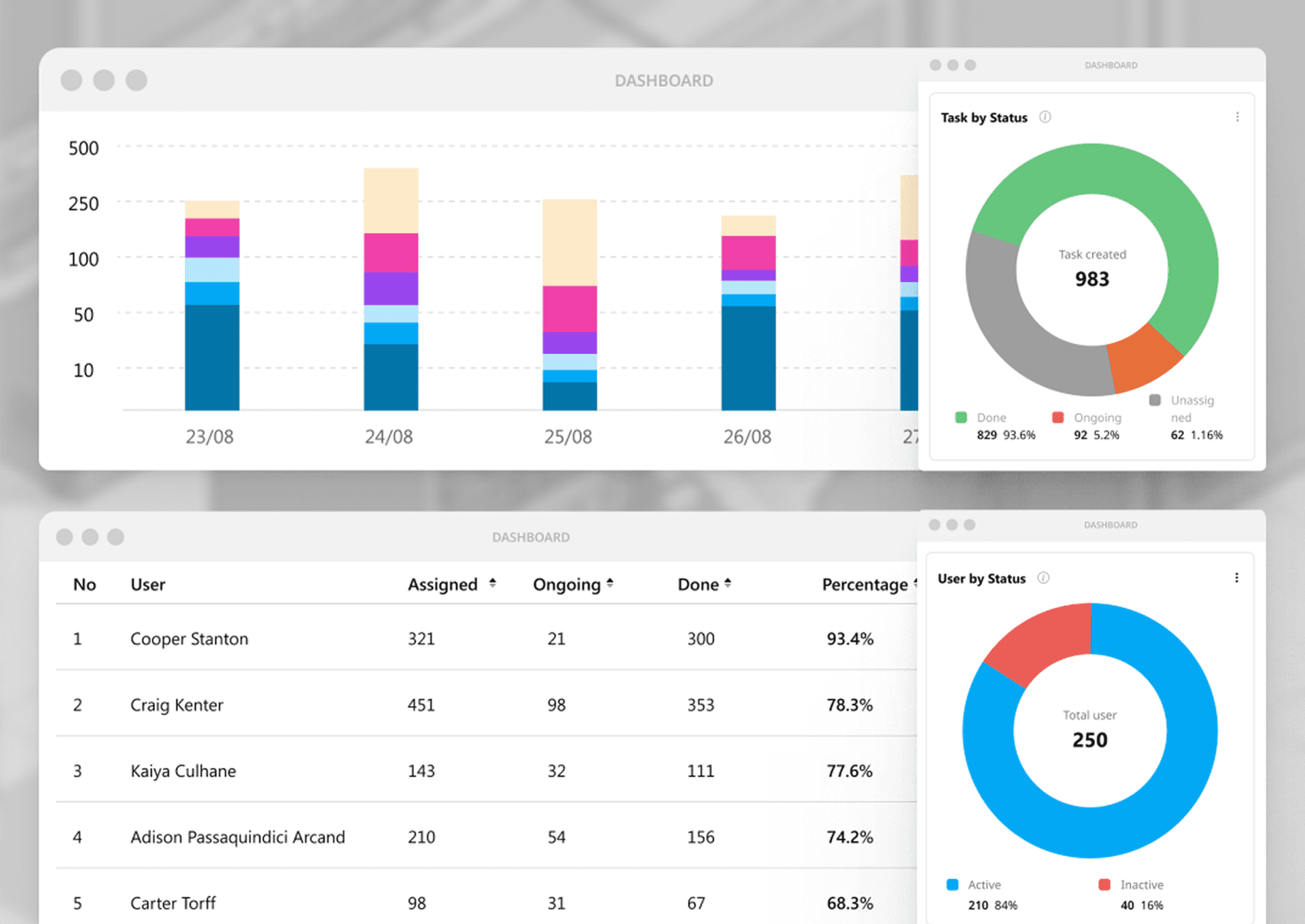Click the Done legend marker in Task by Status
This screenshot has width=1305, height=924.
[961, 417]
